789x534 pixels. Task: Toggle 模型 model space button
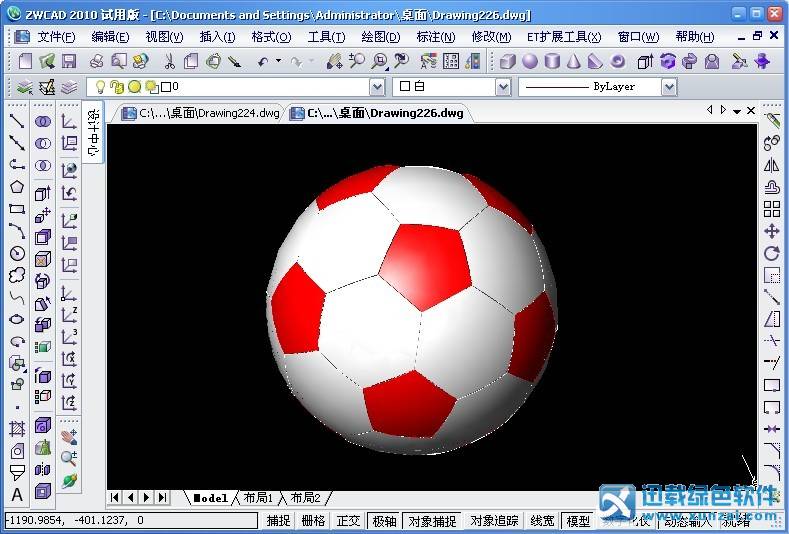pyautogui.click(x=578, y=520)
